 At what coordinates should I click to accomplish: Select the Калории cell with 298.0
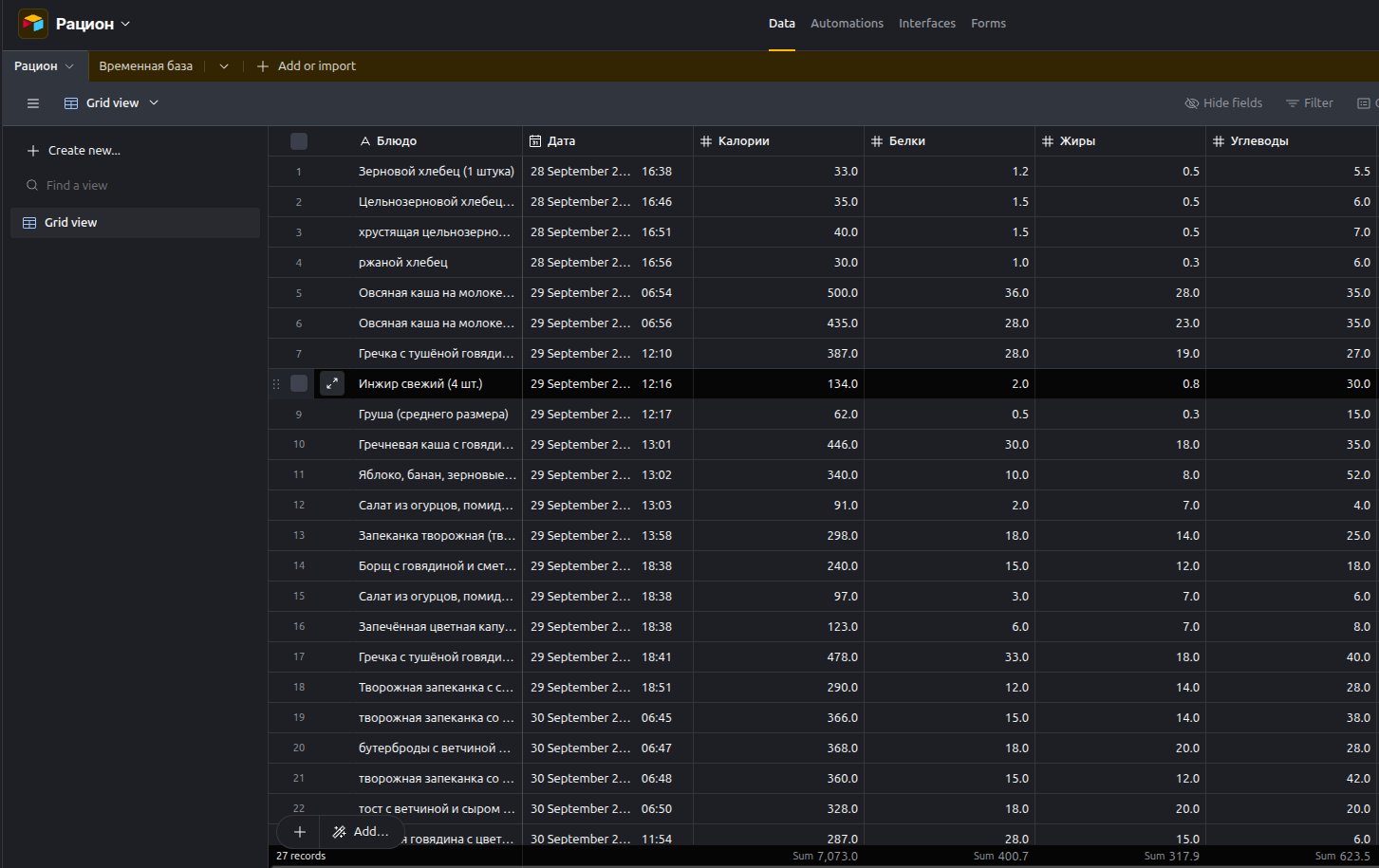click(x=778, y=536)
